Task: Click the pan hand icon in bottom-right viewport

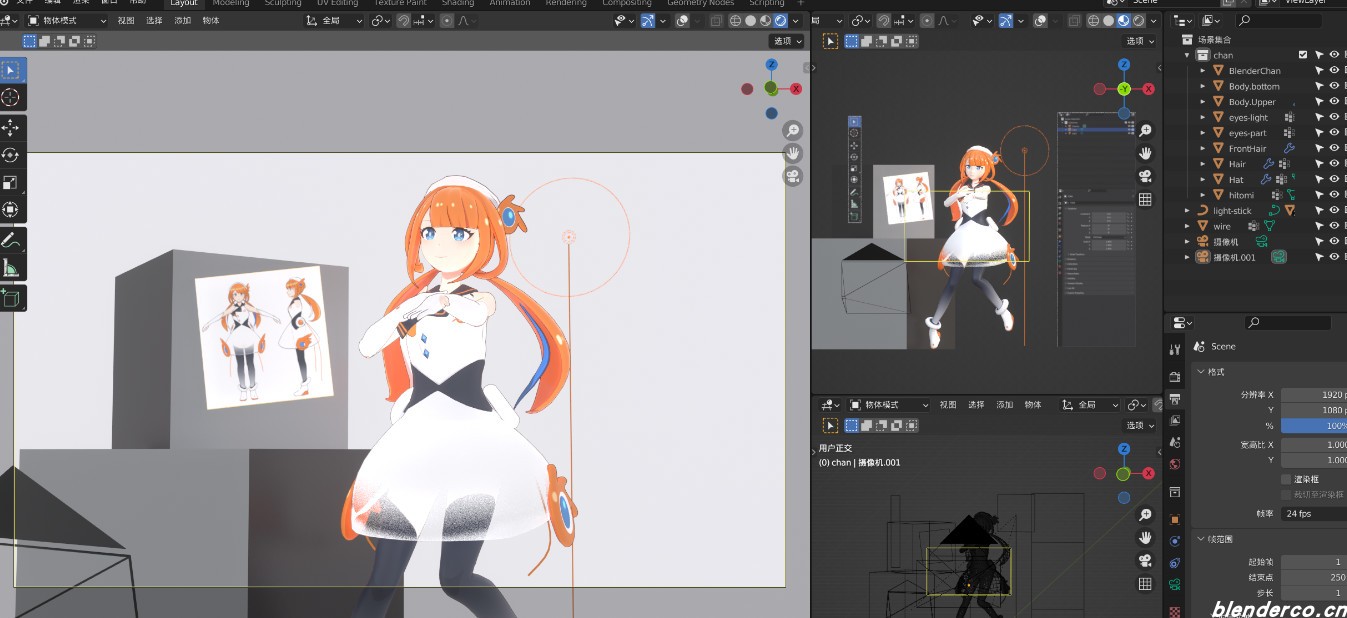Action: 1145,538
